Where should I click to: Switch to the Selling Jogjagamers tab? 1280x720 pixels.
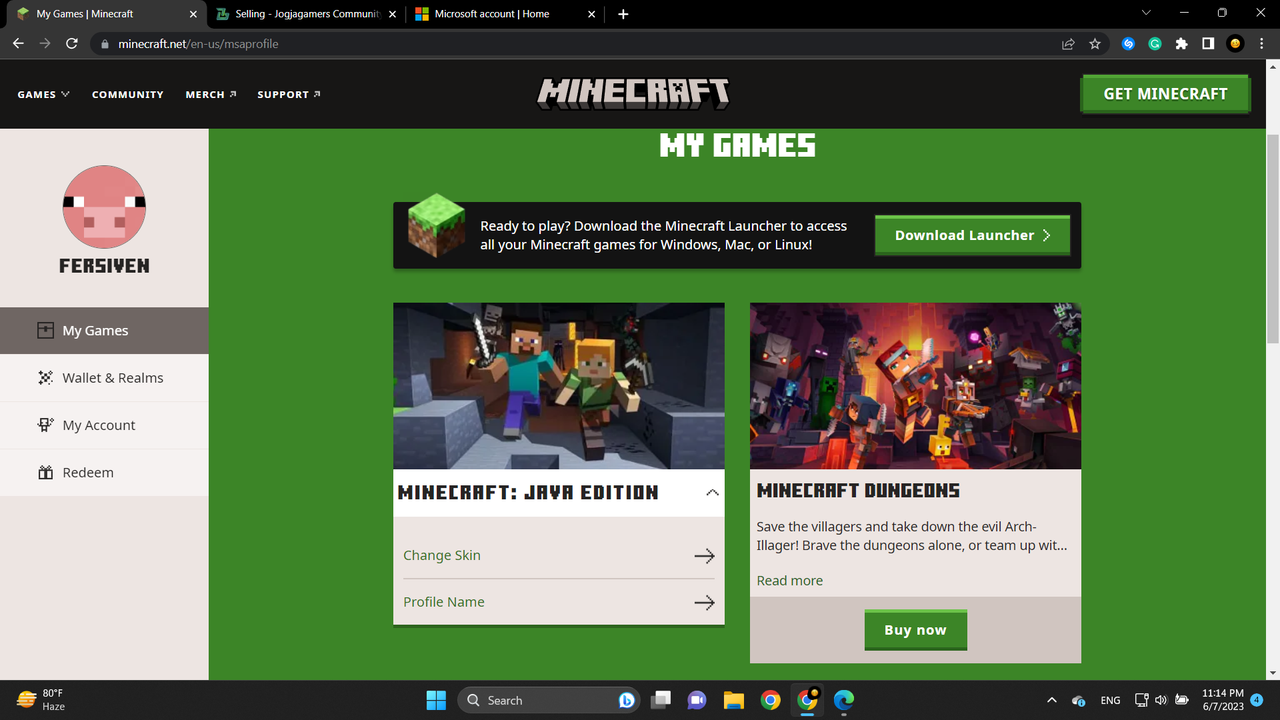306,14
